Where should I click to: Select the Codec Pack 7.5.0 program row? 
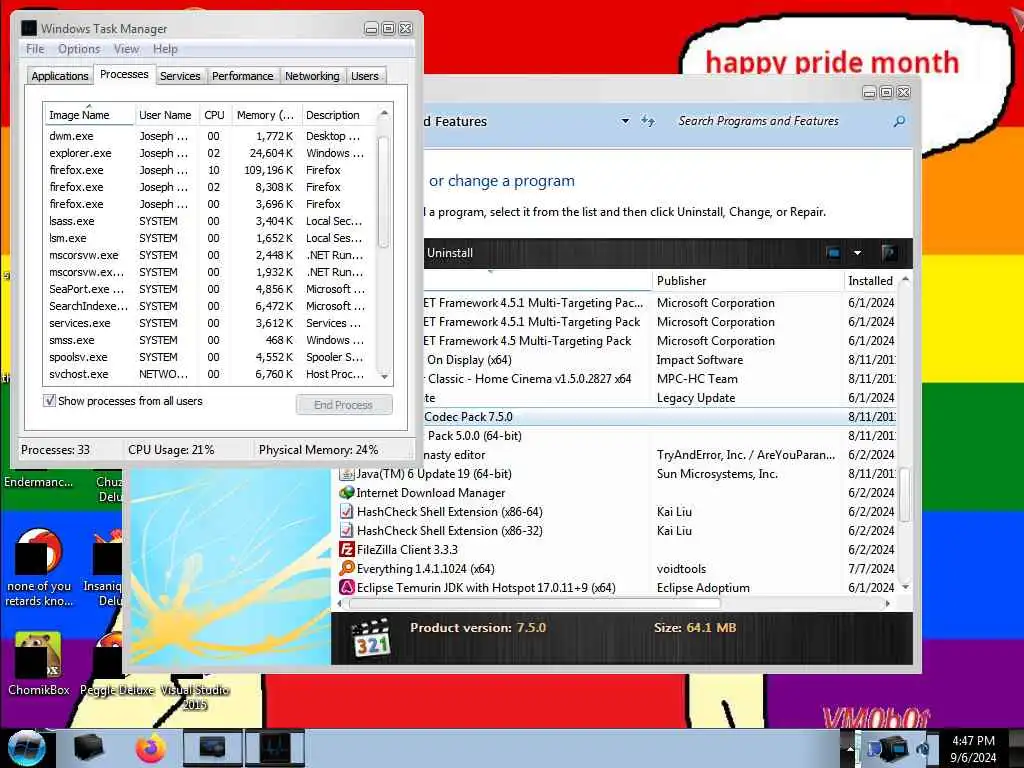click(x=660, y=417)
